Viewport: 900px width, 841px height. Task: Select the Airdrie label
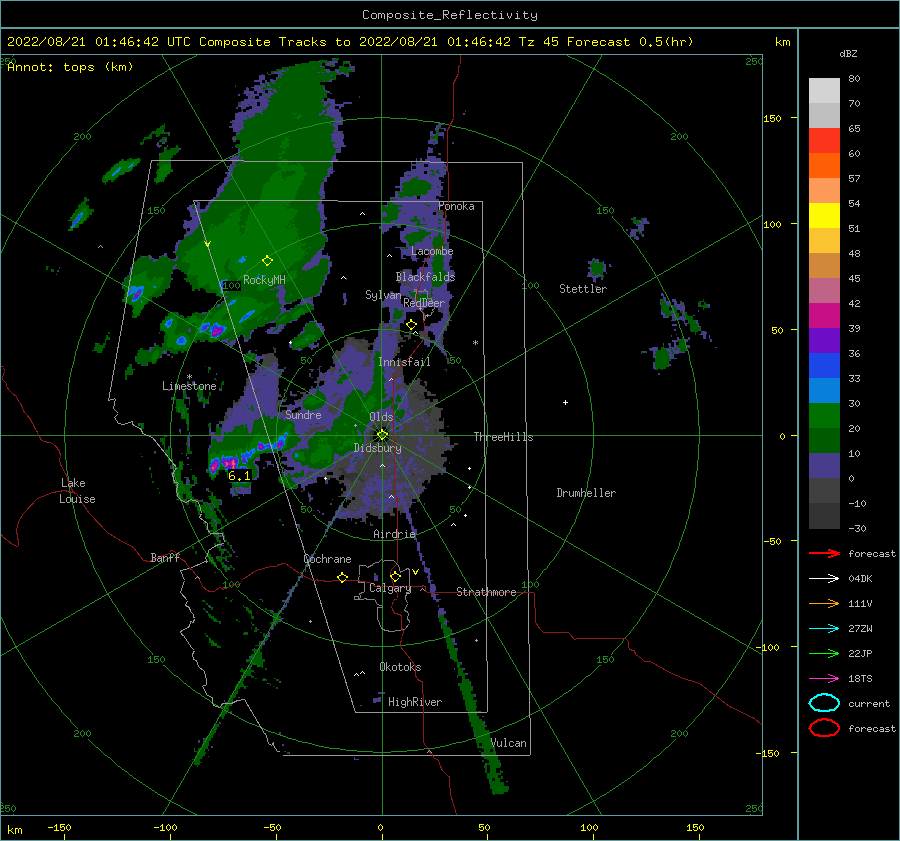pyautogui.click(x=394, y=534)
